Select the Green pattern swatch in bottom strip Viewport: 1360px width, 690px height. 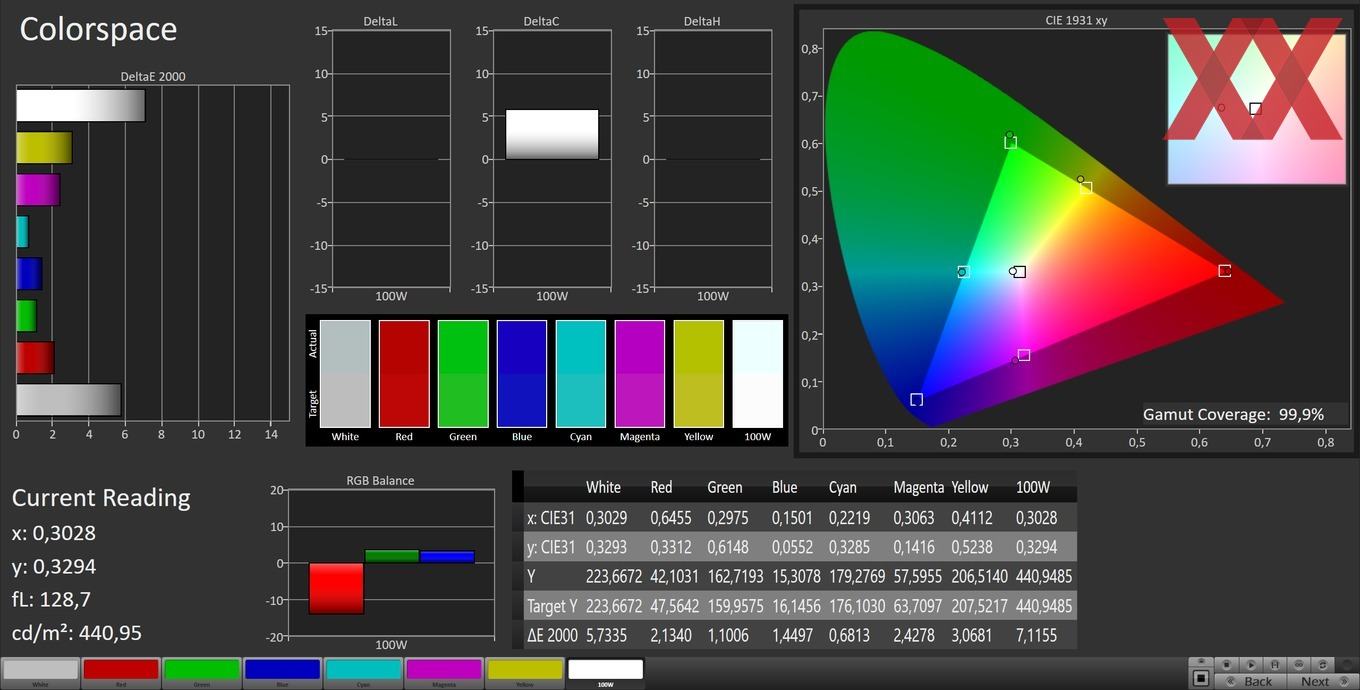pyautogui.click(x=202, y=673)
